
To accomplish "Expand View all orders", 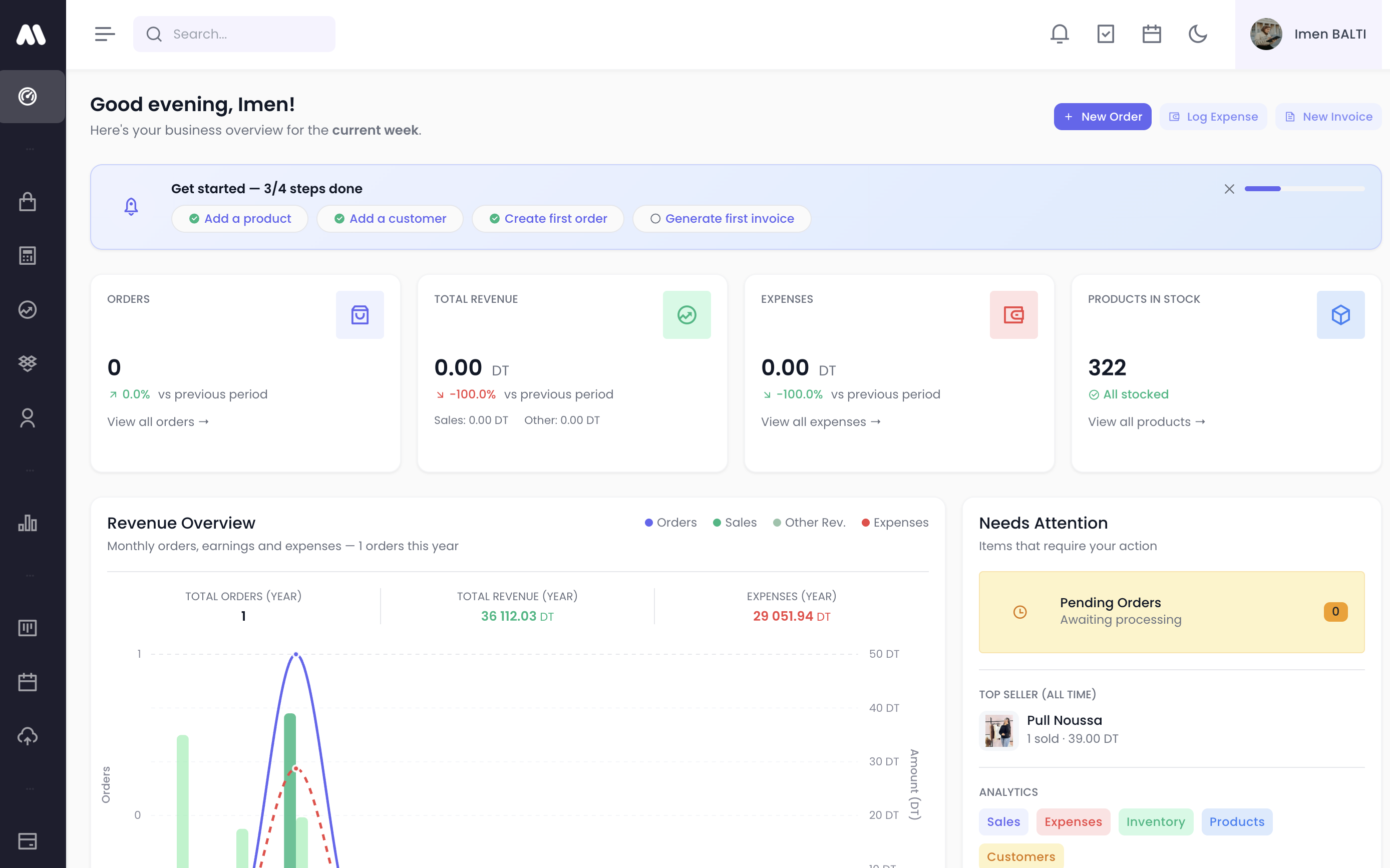I will 157,421.
